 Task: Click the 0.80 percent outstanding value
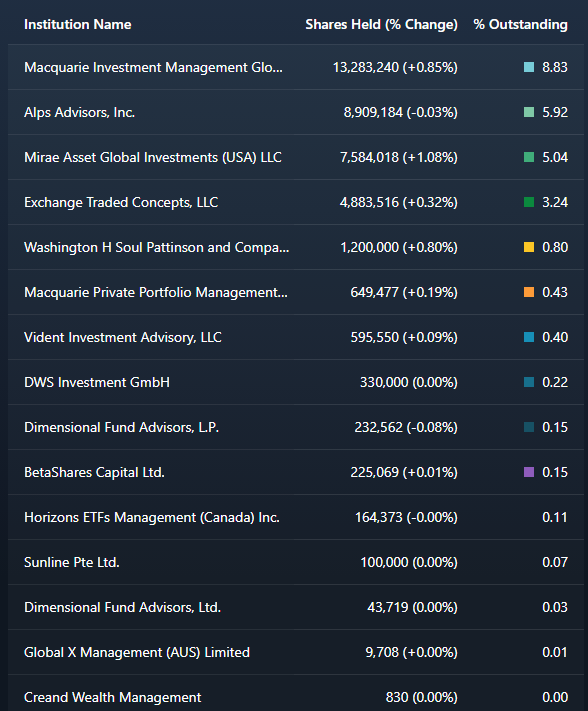click(x=555, y=247)
